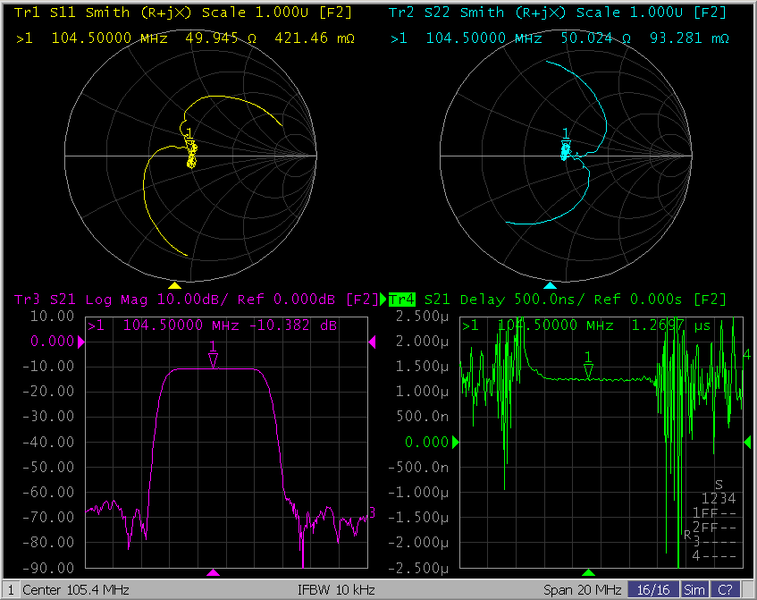Image resolution: width=757 pixels, height=600 pixels.
Task: Activate the Tr4 trace label
Action: 402,299
